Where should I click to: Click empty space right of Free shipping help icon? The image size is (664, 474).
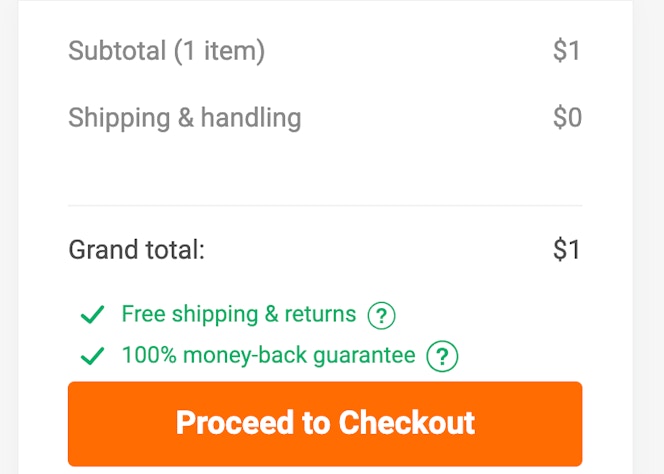pos(489,315)
